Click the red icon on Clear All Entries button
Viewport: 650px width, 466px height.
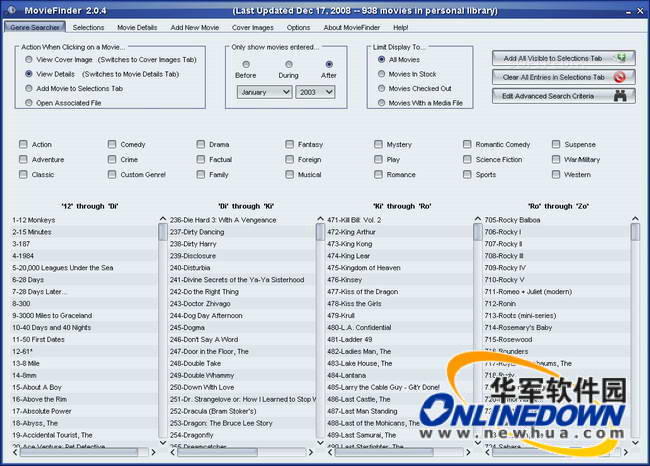tap(619, 77)
